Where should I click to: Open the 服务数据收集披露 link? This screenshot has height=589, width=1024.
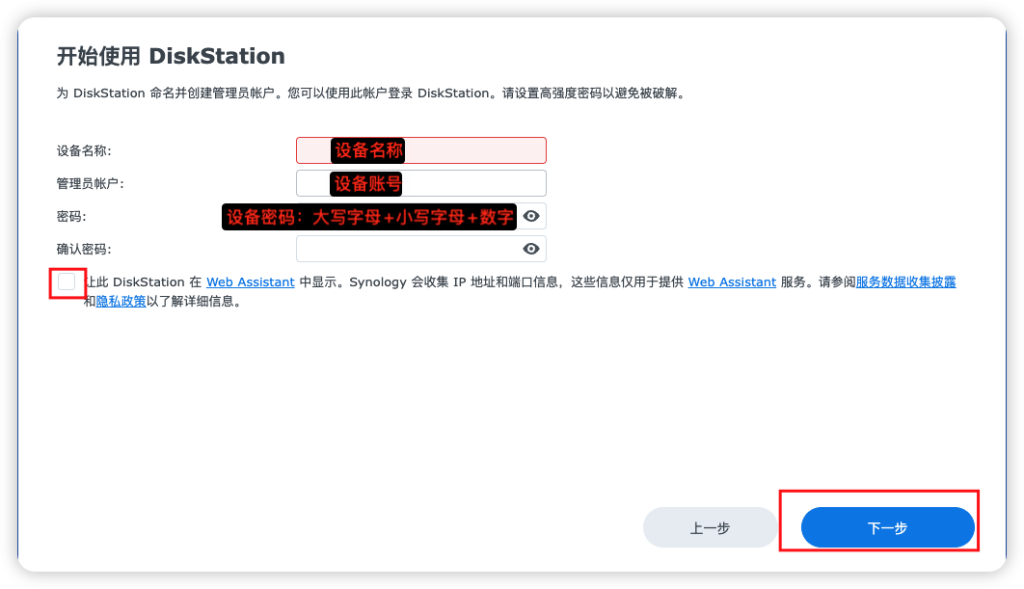click(906, 282)
